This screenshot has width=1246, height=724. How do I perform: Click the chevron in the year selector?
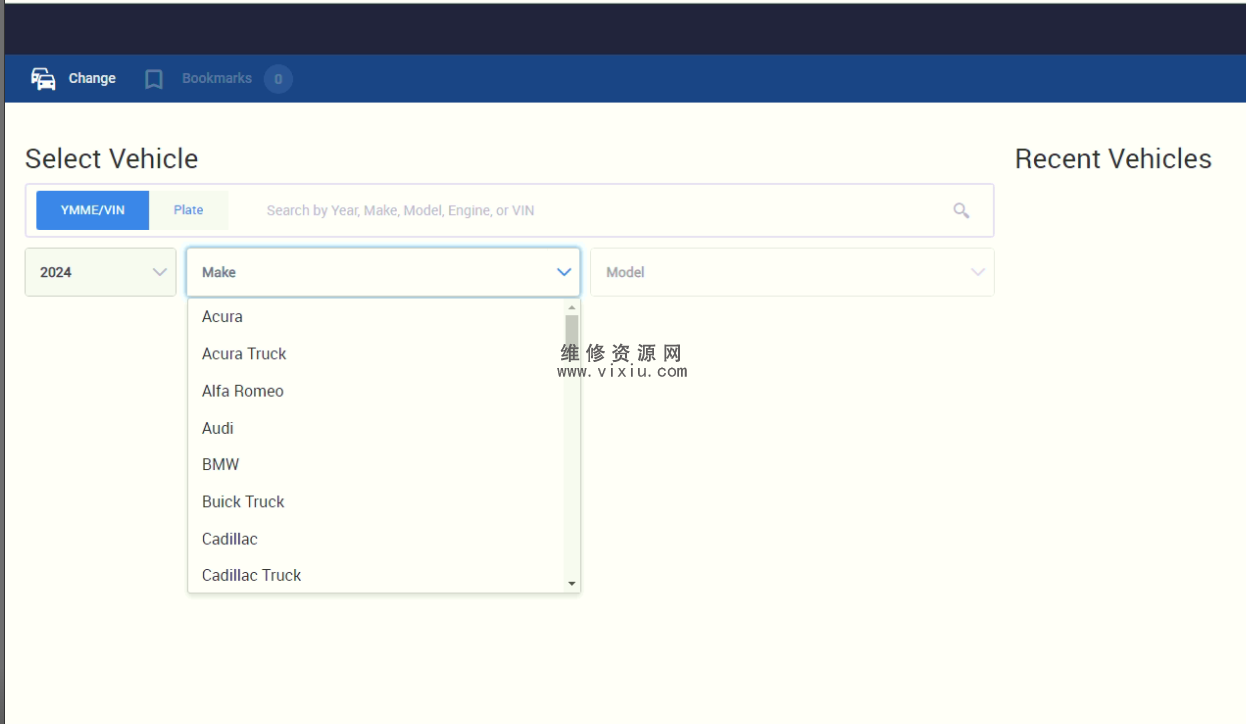pyautogui.click(x=159, y=272)
